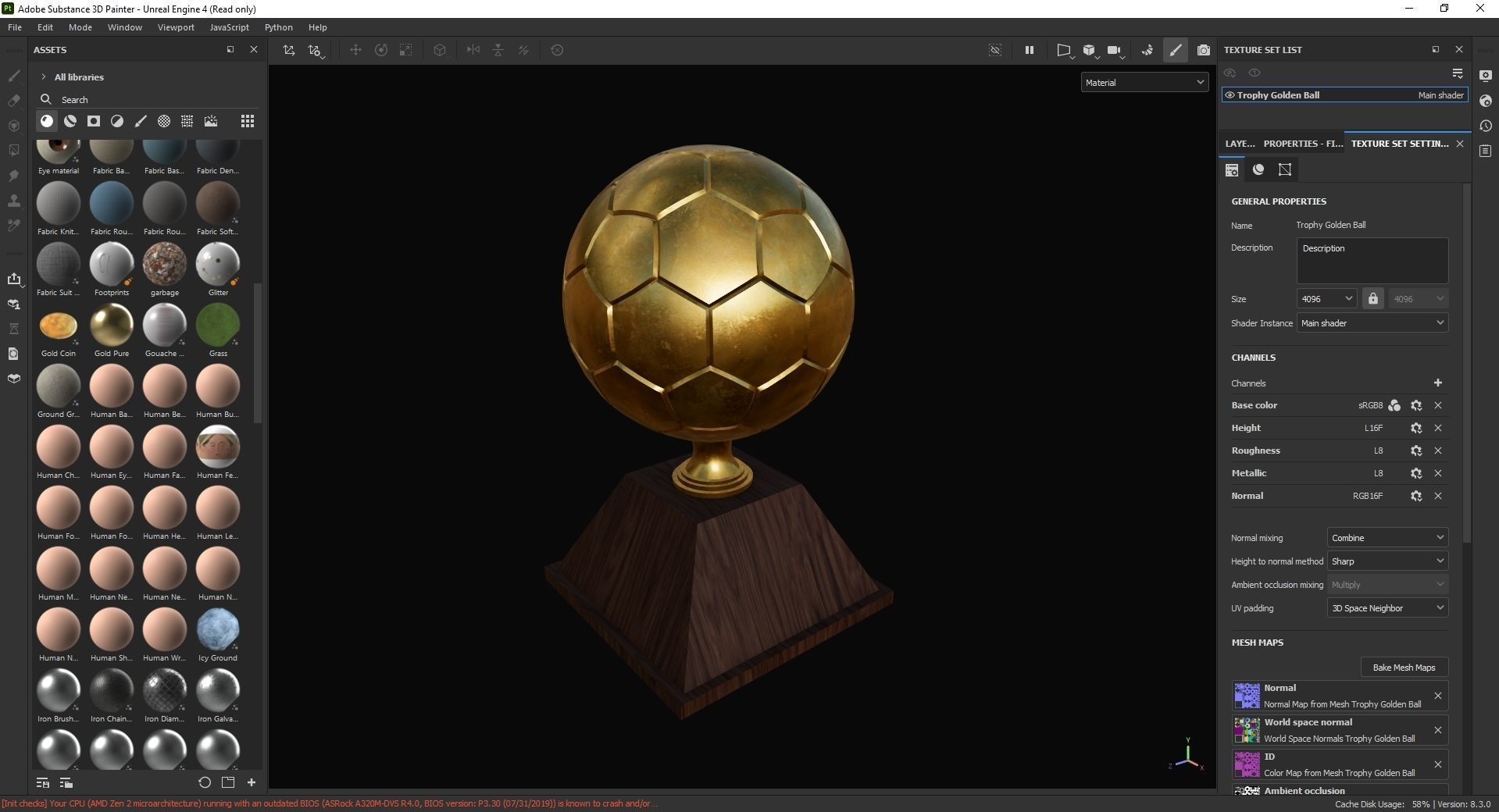Select the Projection tool in left toolbar

[13, 126]
